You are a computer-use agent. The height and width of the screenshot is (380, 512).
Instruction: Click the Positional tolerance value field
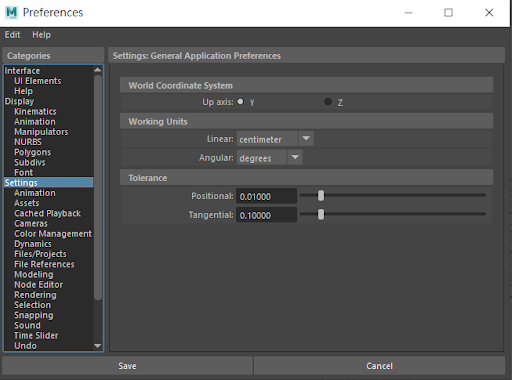click(266, 196)
